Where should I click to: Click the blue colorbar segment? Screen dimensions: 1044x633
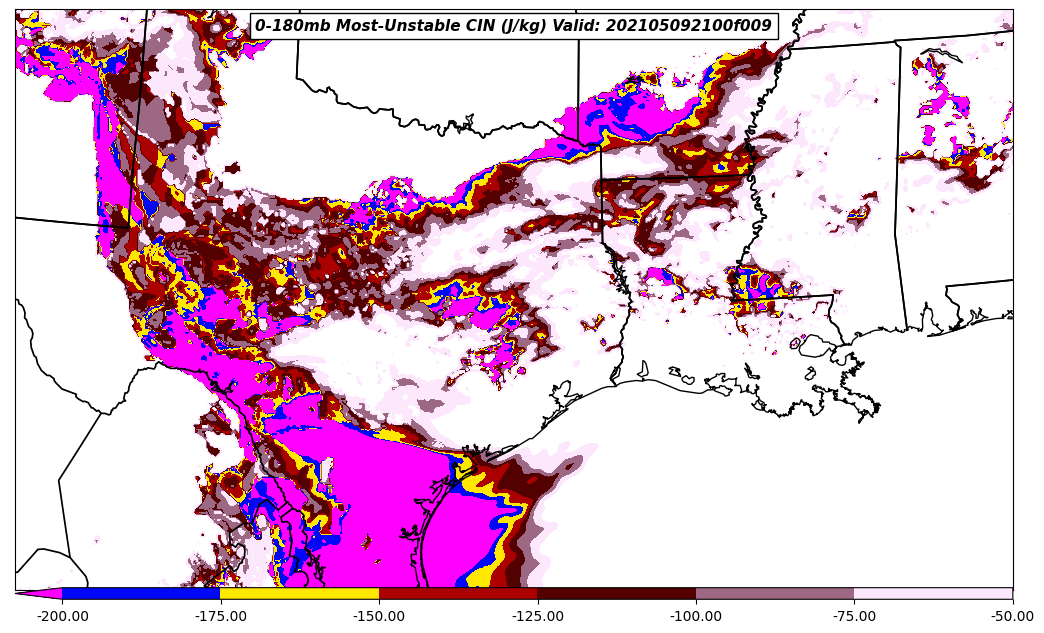pyautogui.click(x=141, y=594)
